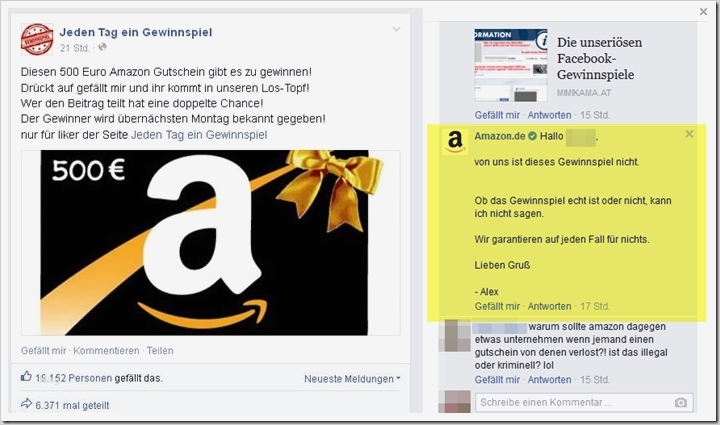Hide the highlighted Amazon.de comment
Image resolution: width=720 pixels, height=425 pixels.
(x=689, y=134)
